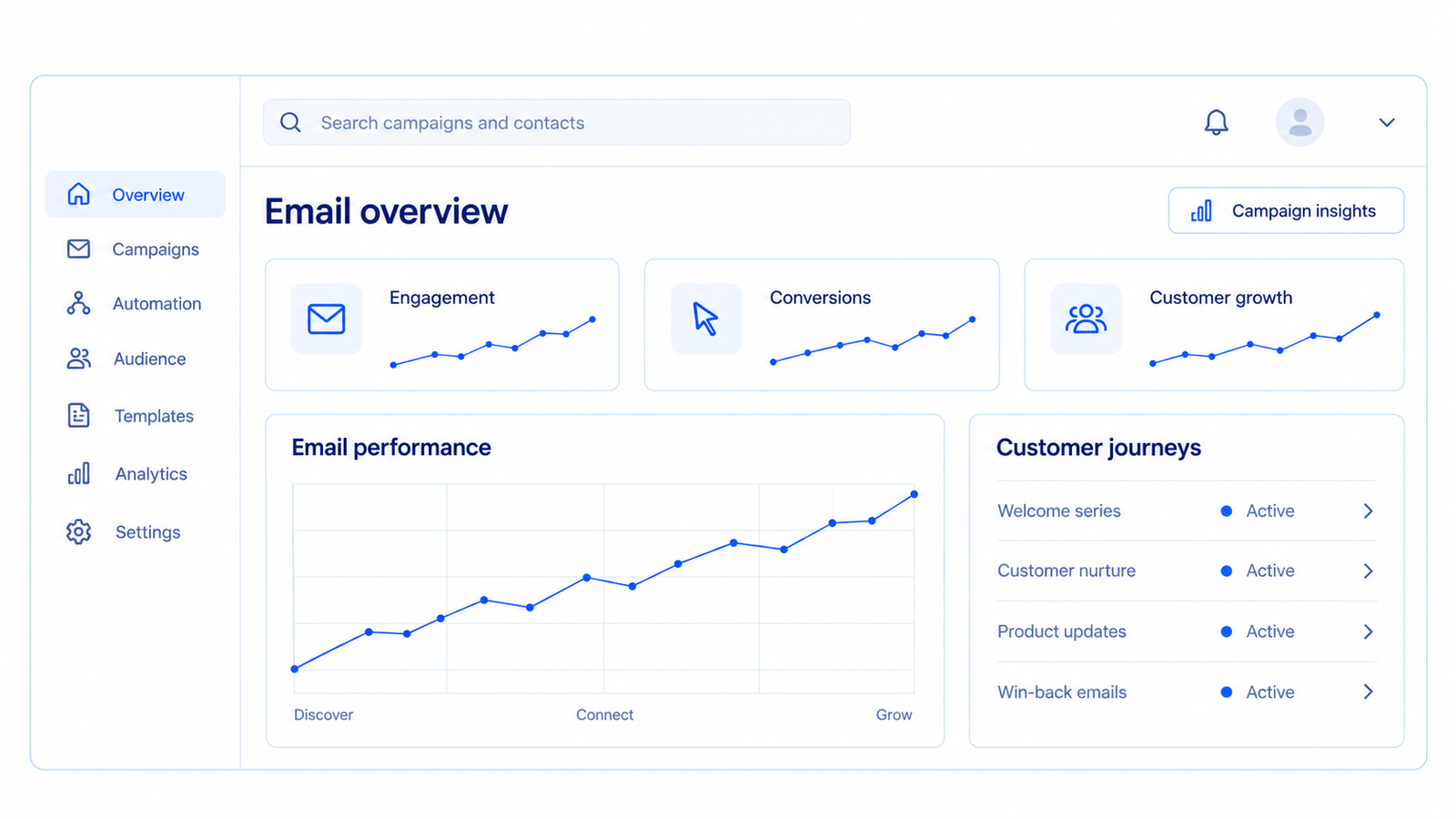Open notifications with the bell icon
1456x819 pixels.
pos(1217,122)
